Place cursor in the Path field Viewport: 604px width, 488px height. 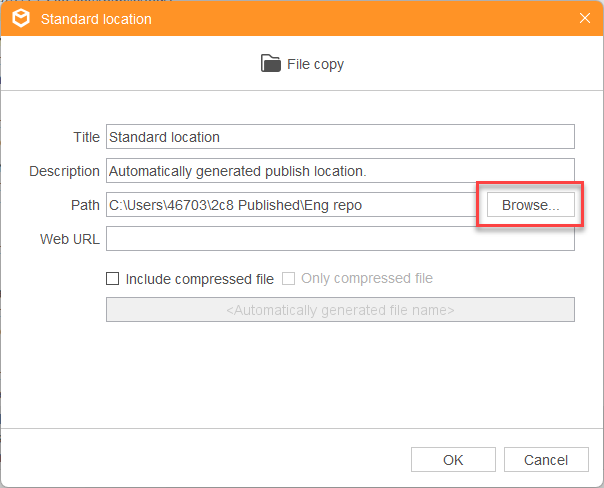coord(291,205)
